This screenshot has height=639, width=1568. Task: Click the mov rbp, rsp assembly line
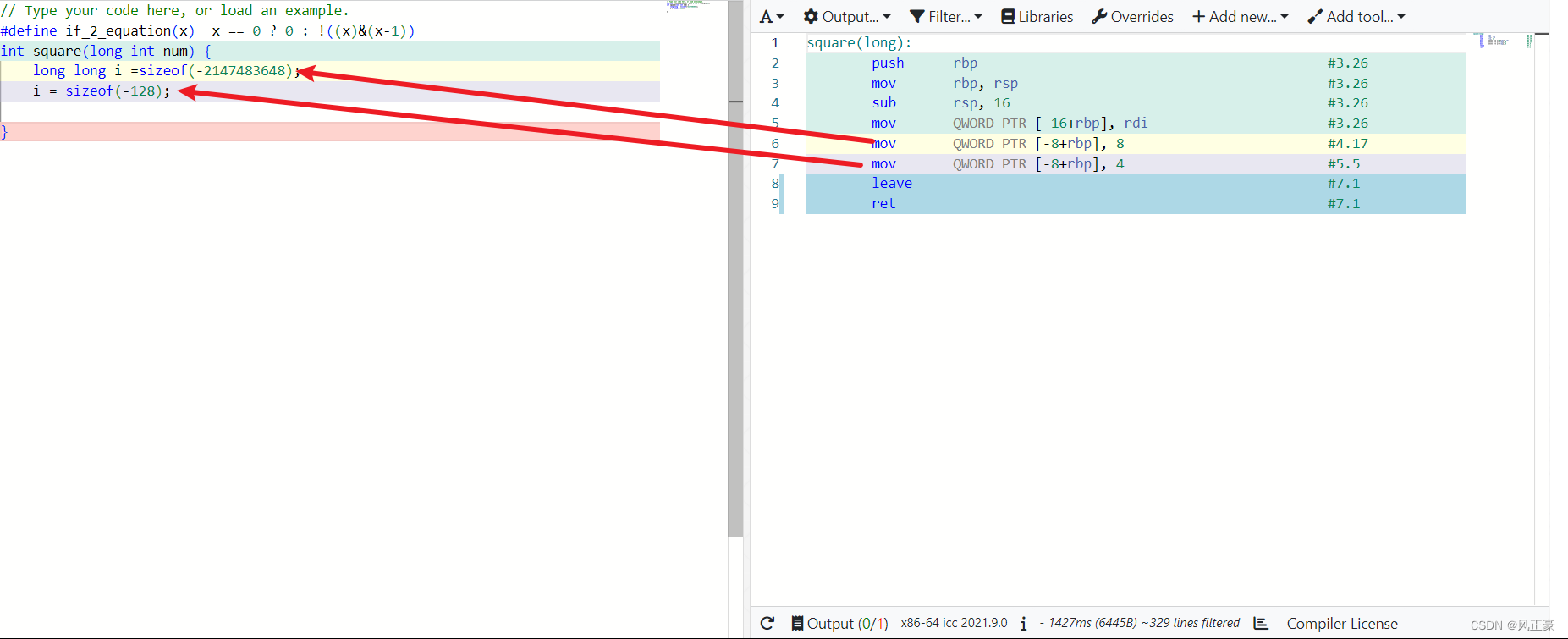(x=1136, y=84)
